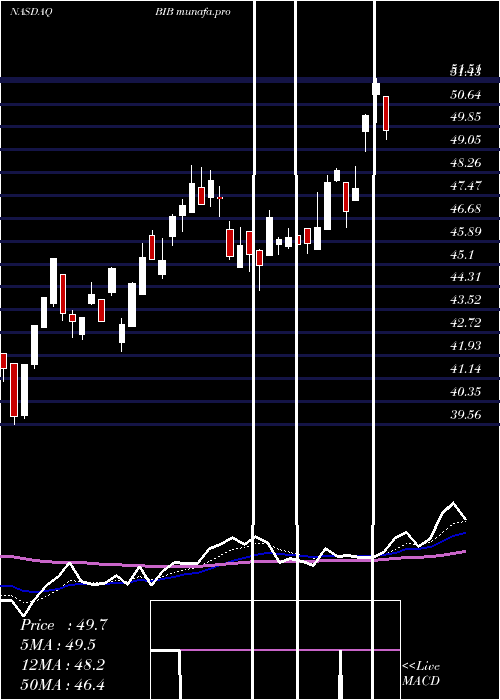Select the 12MA : 48.2 readout

63,665
